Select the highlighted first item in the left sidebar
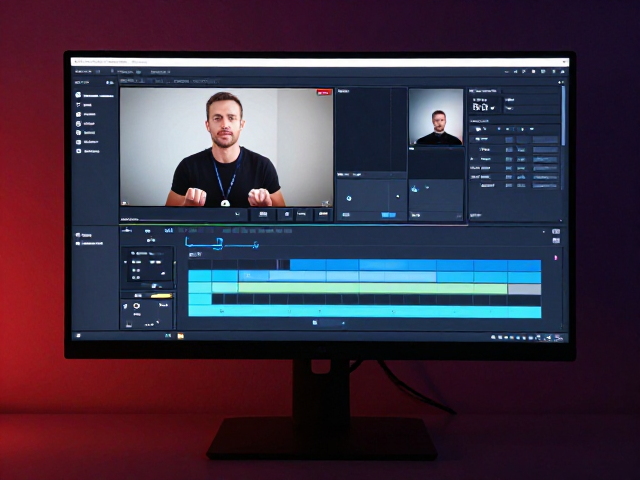Image resolution: width=640 pixels, height=480 pixels. (95, 95)
